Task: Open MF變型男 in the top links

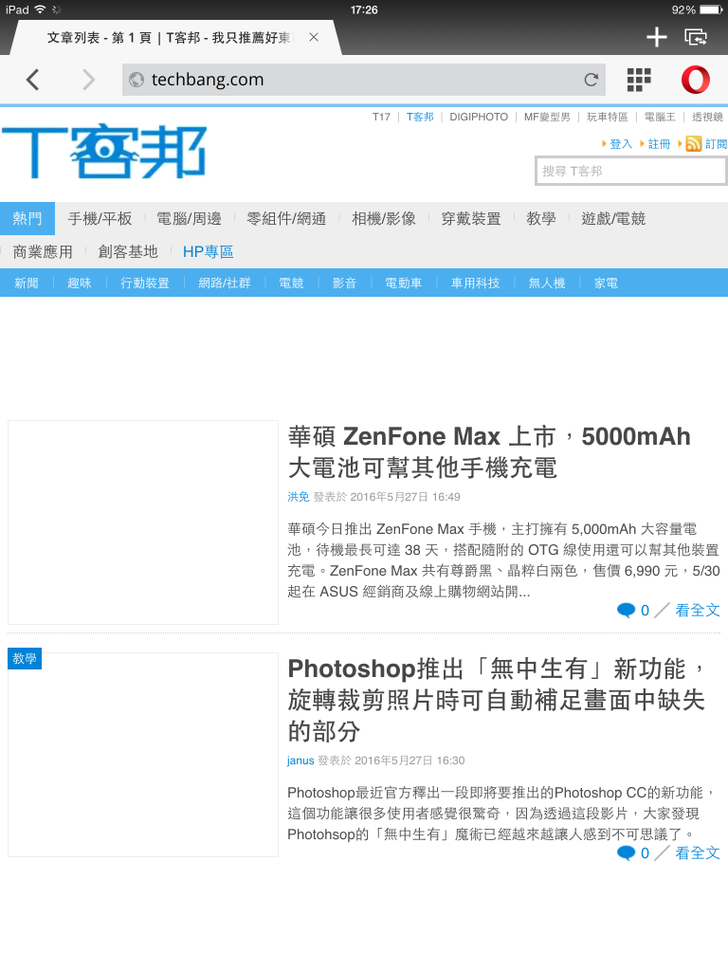Action: (547, 117)
